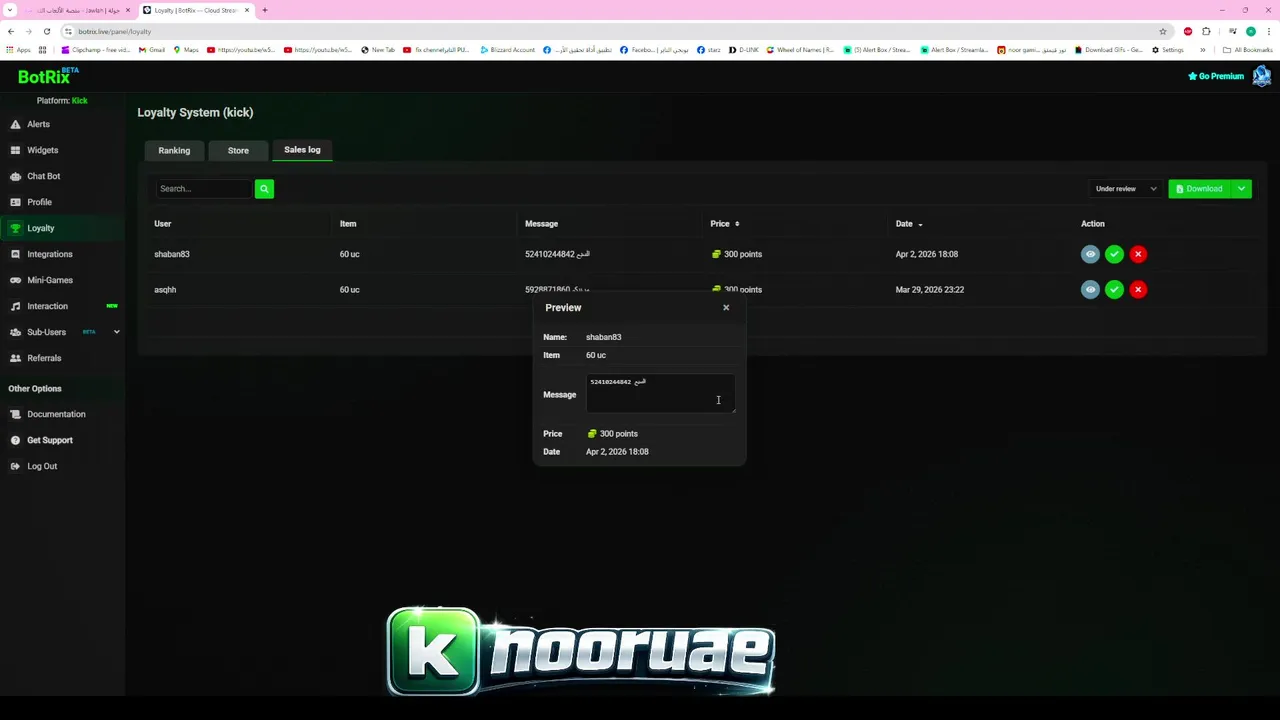Image resolution: width=1280 pixels, height=720 pixels.
Task: Open the browser extensions menu
Action: 1206,31
